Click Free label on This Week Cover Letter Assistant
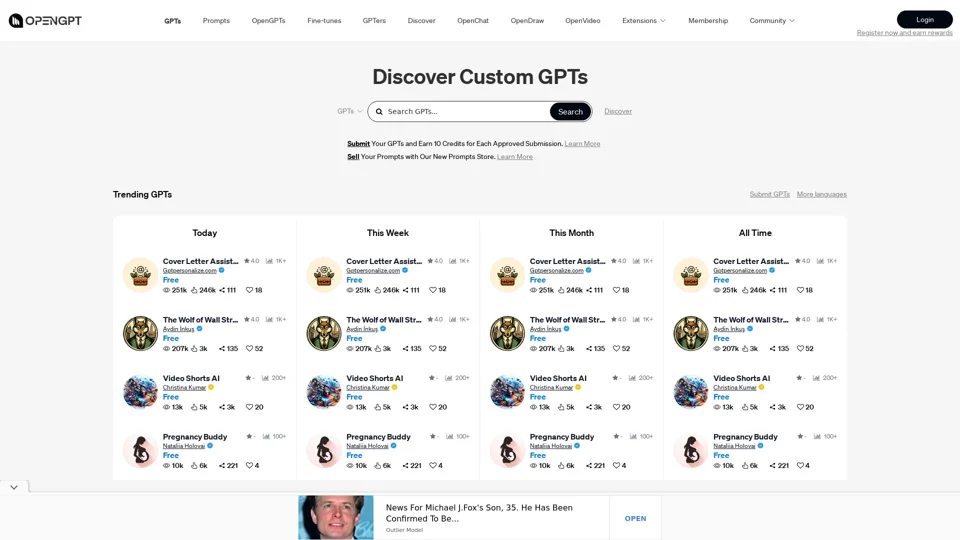The image size is (960, 540). [354, 280]
